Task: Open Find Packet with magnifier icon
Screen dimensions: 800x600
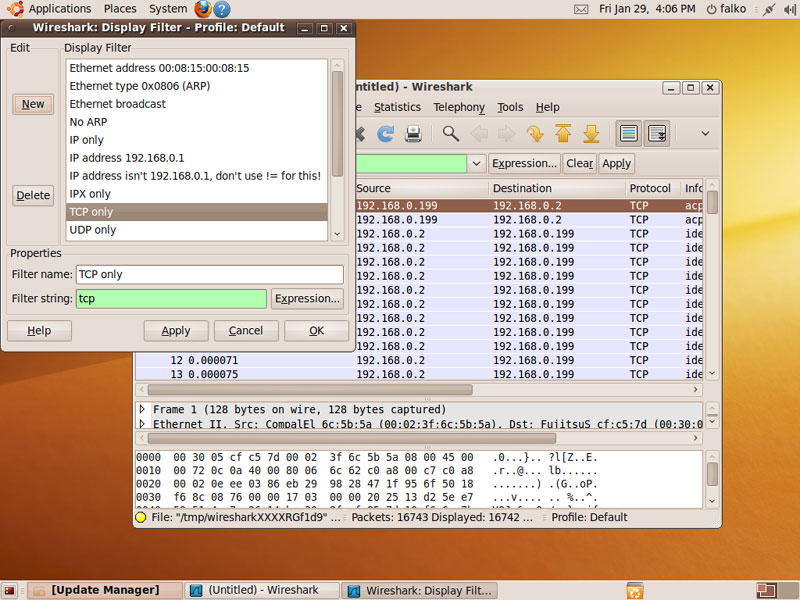Action: (451, 133)
